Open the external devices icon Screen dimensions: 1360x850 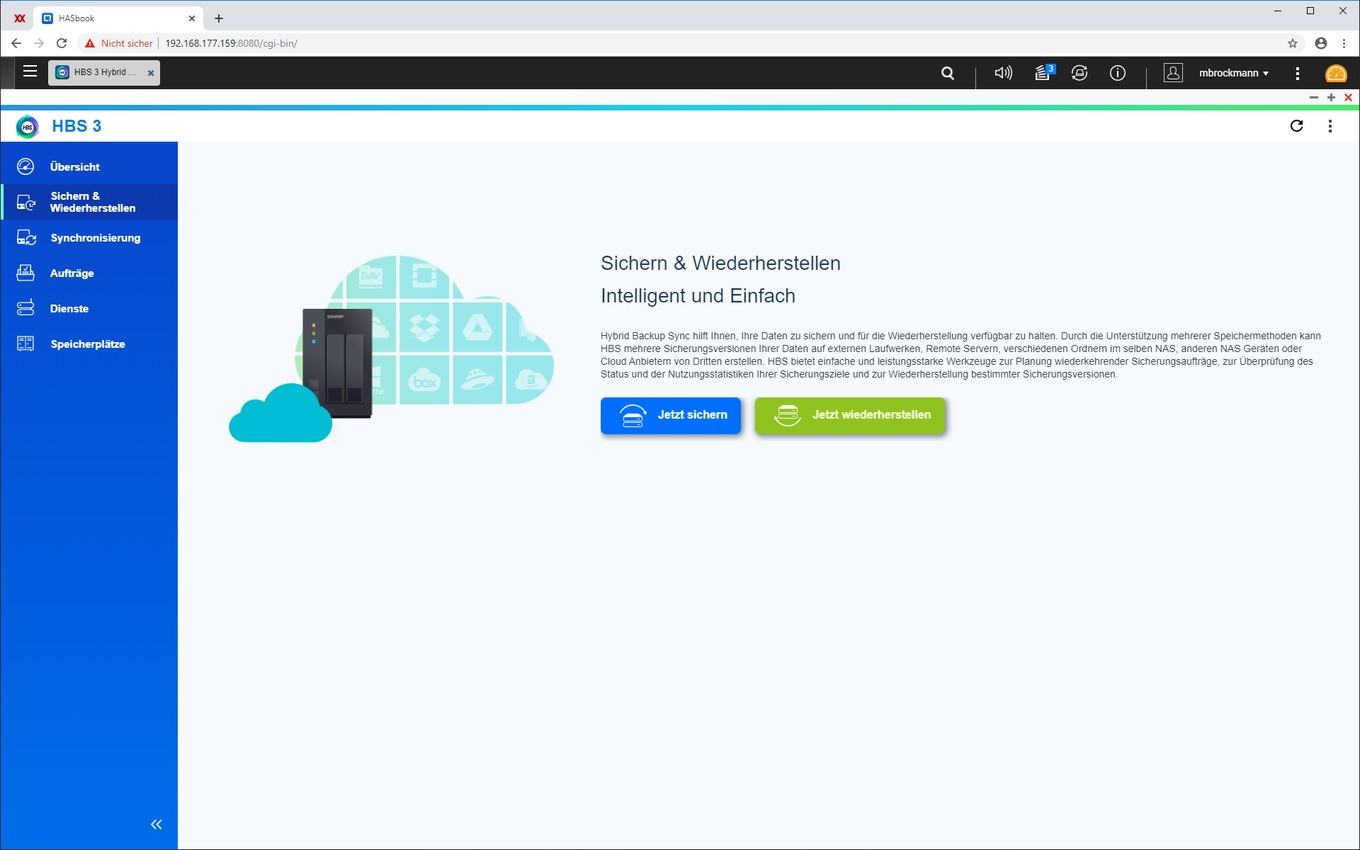1079,73
